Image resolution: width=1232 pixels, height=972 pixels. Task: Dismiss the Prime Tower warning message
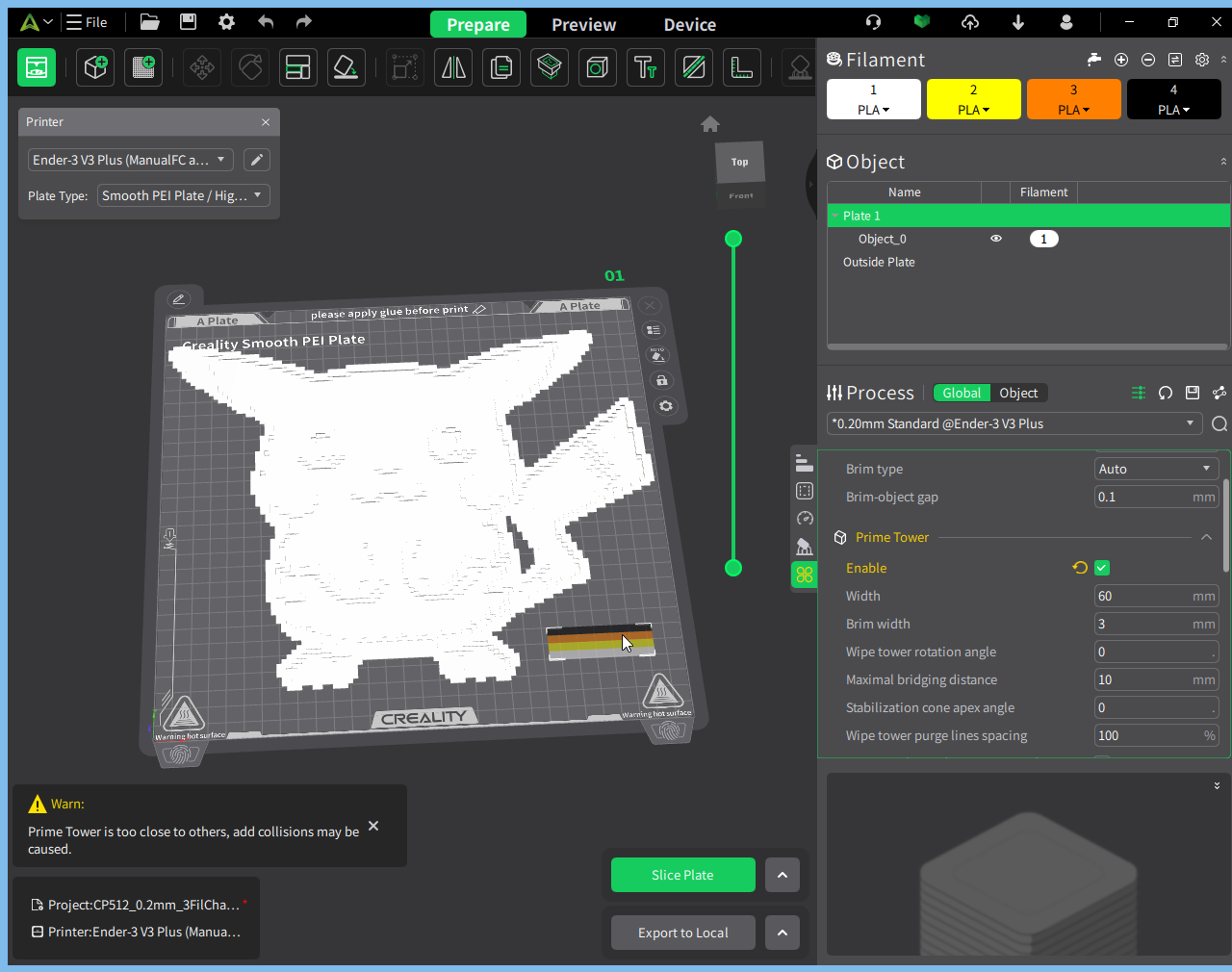click(373, 826)
